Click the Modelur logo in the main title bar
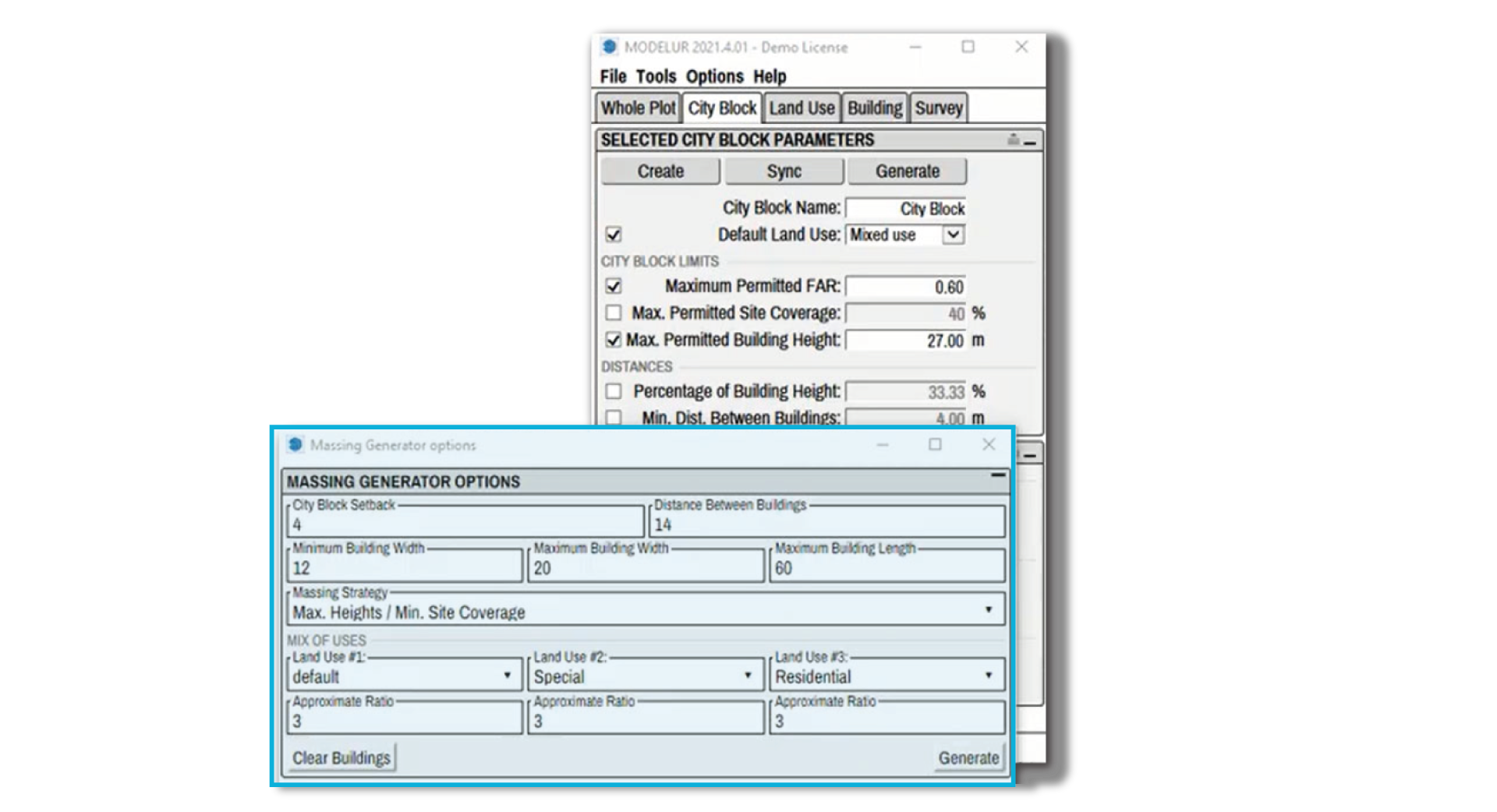This screenshot has height=812, width=1497. (x=610, y=47)
